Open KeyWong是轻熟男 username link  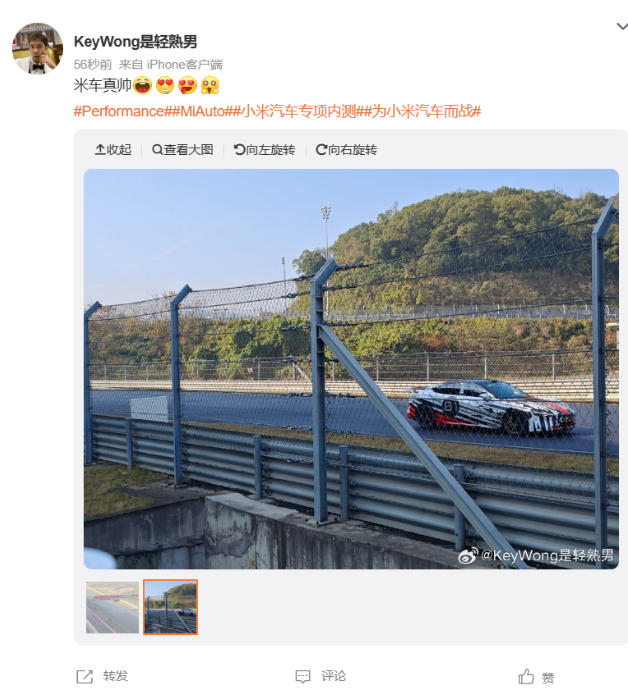point(135,42)
